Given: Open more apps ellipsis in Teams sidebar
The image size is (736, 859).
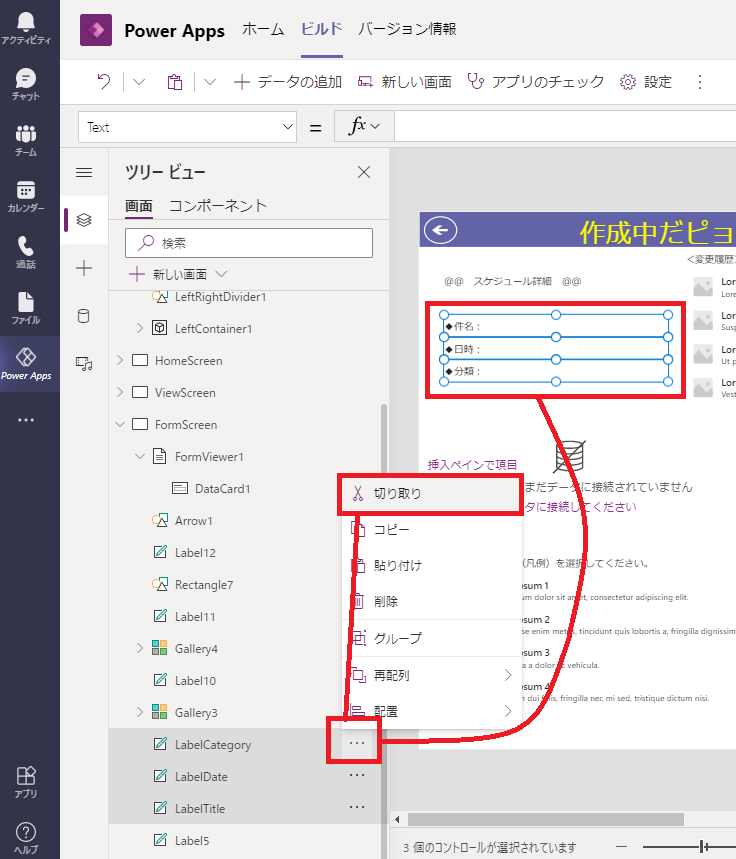Looking at the screenshot, I should (x=26, y=420).
